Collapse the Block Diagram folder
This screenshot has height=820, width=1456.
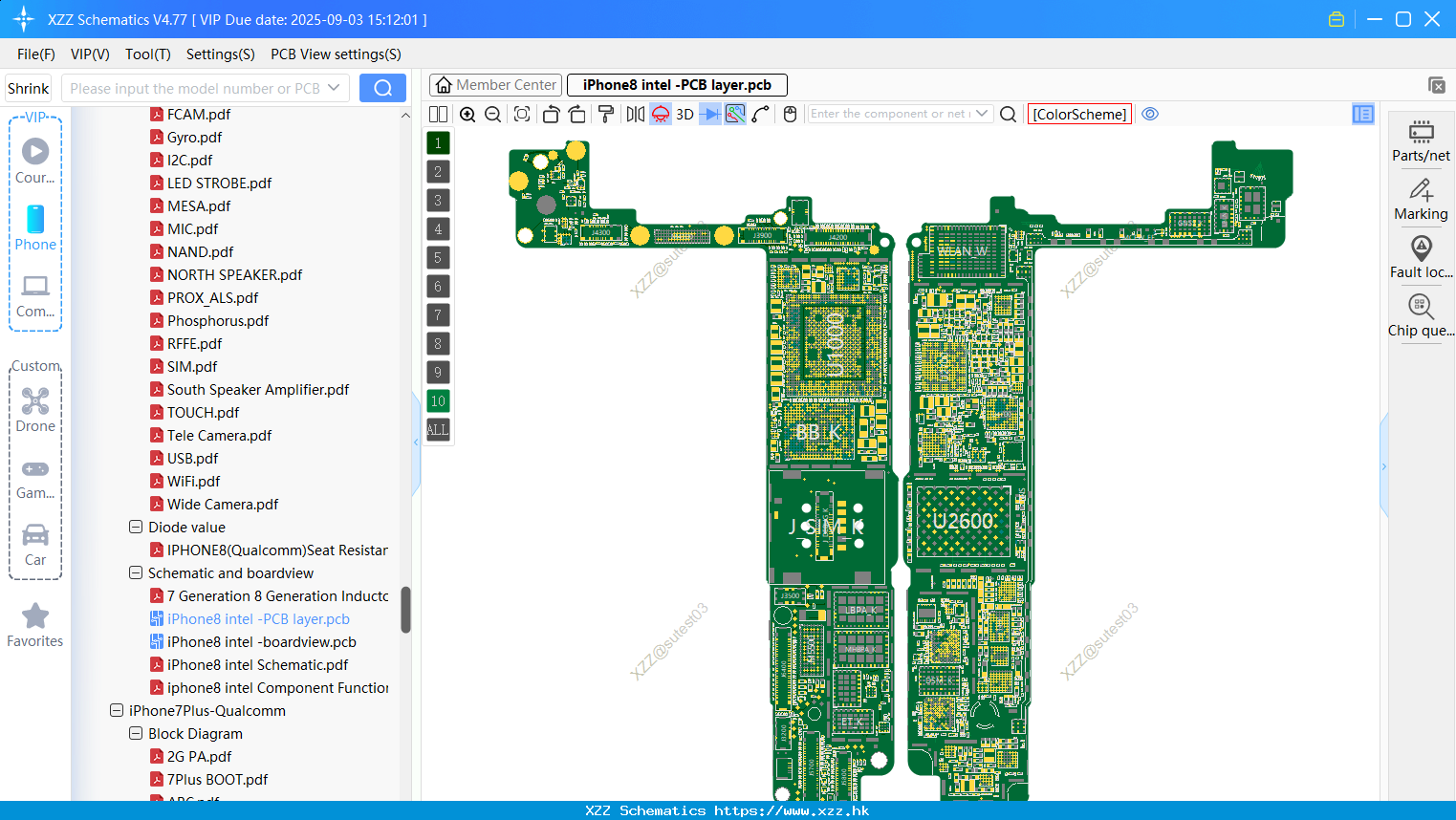[x=136, y=733]
